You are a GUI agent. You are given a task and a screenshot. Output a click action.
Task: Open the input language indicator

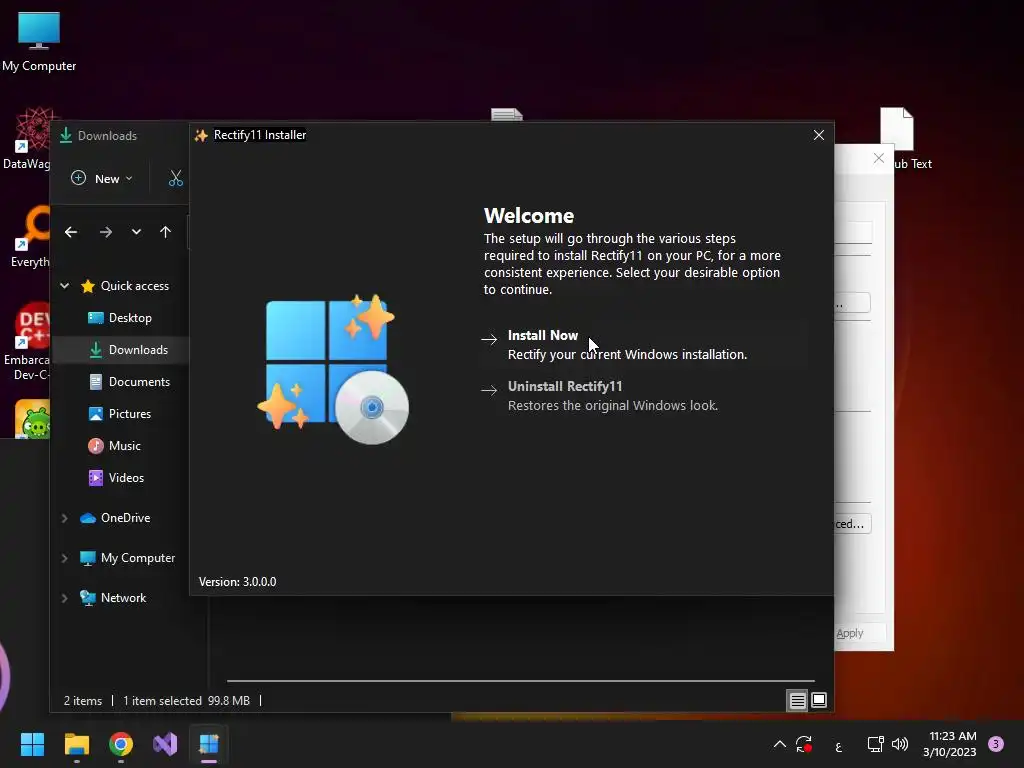click(839, 746)
